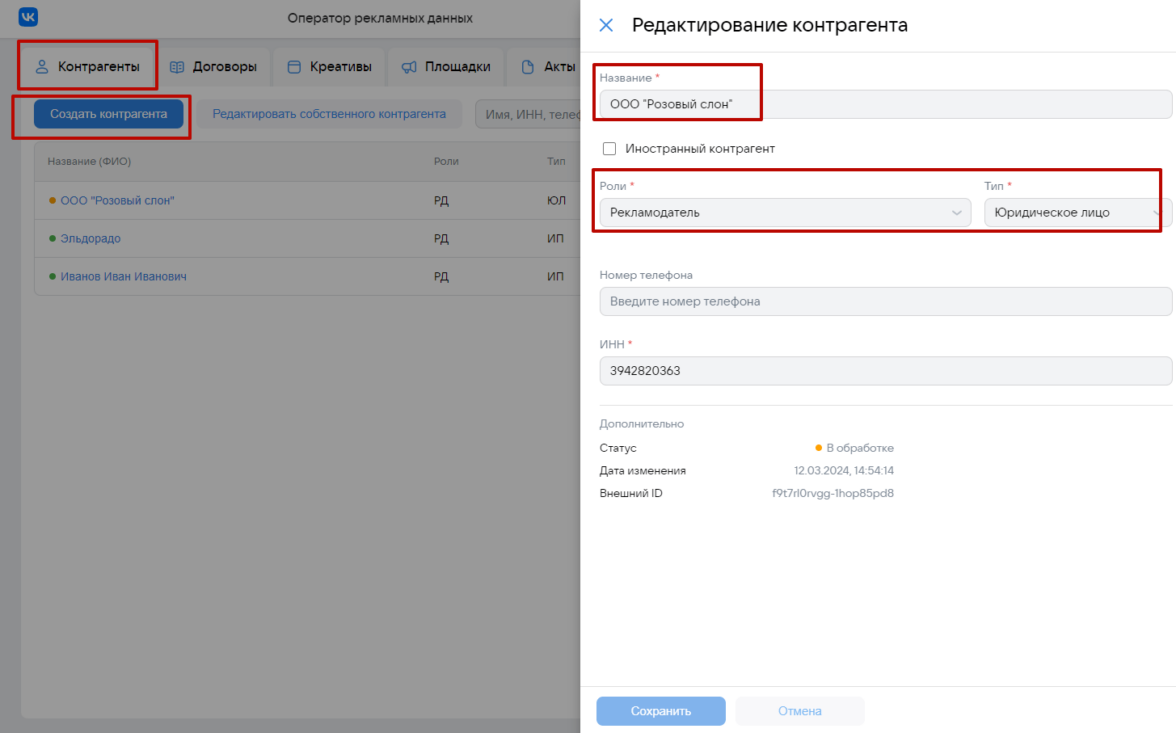Click the green dot next to Эльдорадо
The width and height of the screenshot is (1176, 733).
[52, 239]
